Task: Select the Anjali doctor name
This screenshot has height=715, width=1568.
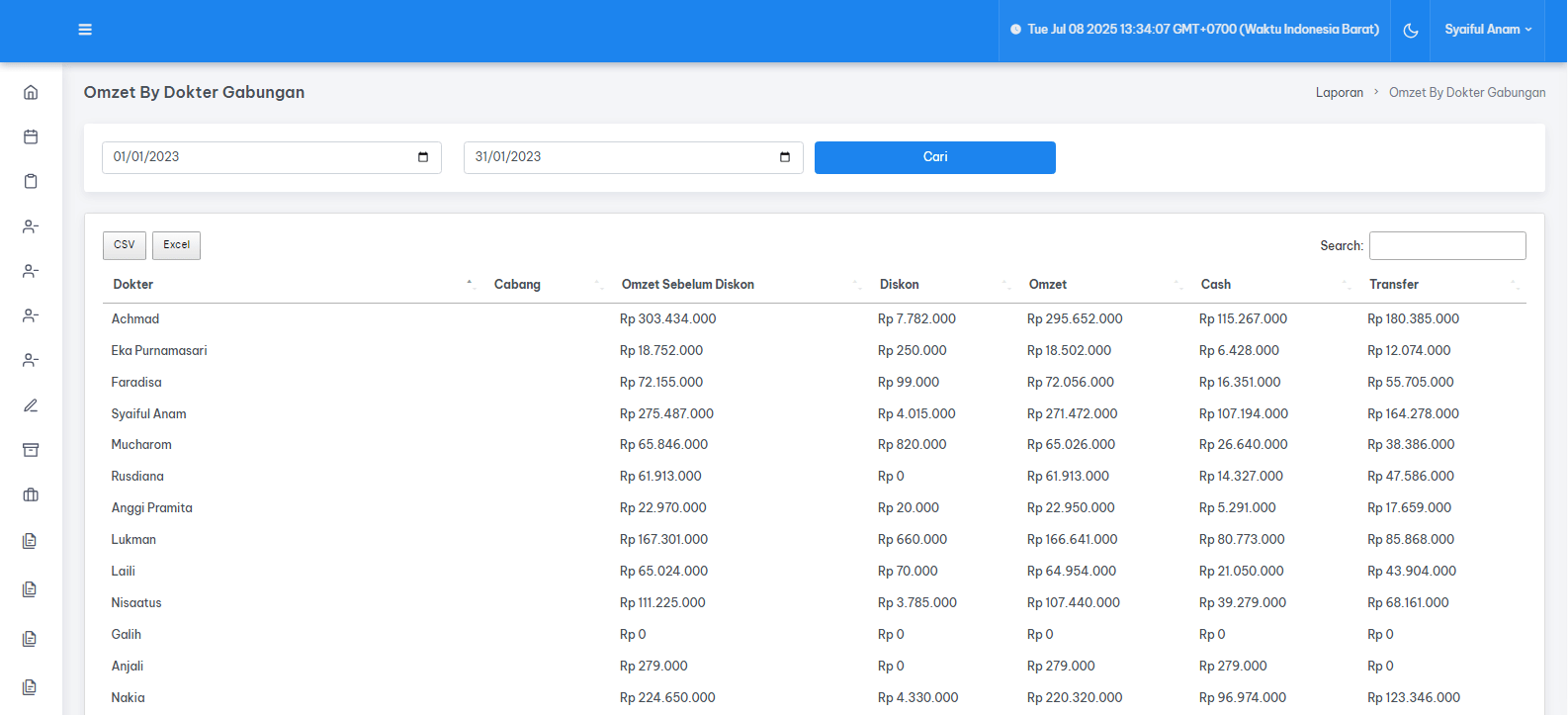Action: [x=128, y=667]
